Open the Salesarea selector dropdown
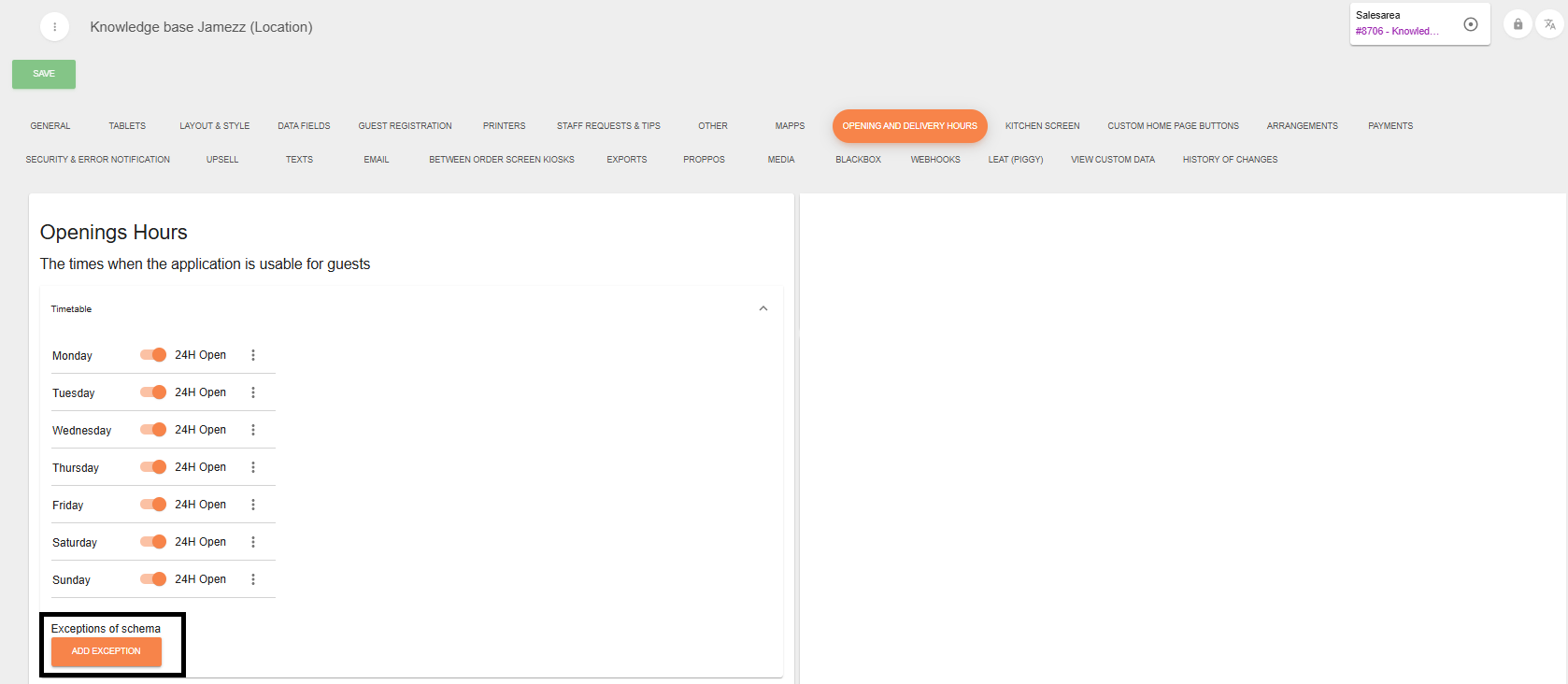Screen dimensions: 1568x684 click(1402, 24)
